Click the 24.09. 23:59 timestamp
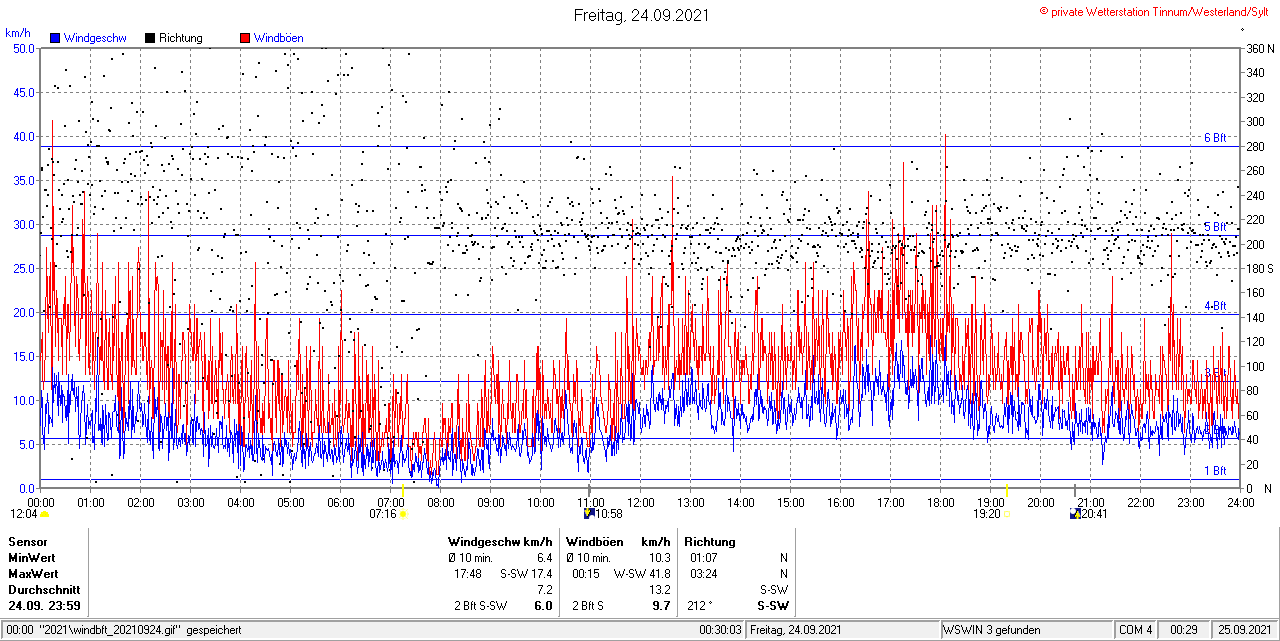The width and height of the screenshot is (1280, 641). [44, 606]
